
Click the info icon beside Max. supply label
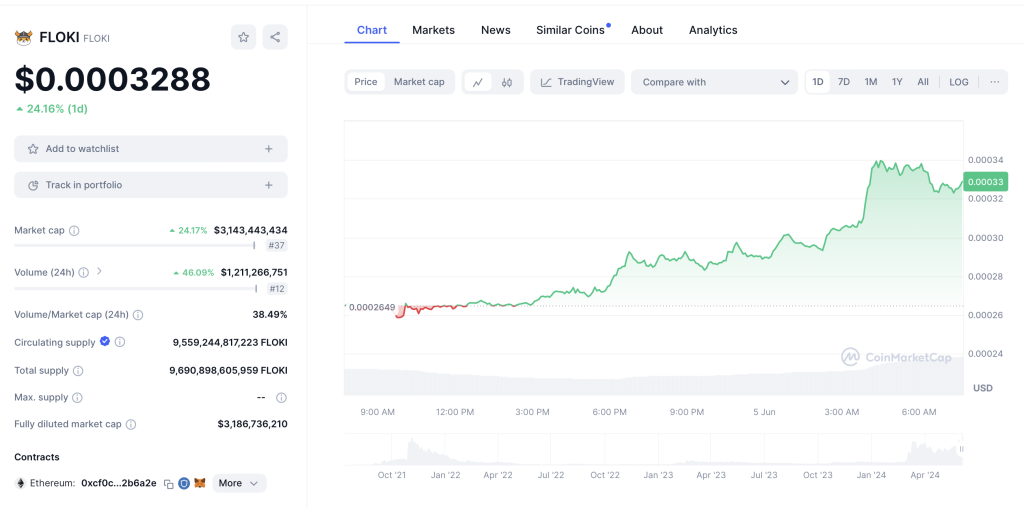pos(77,398)
